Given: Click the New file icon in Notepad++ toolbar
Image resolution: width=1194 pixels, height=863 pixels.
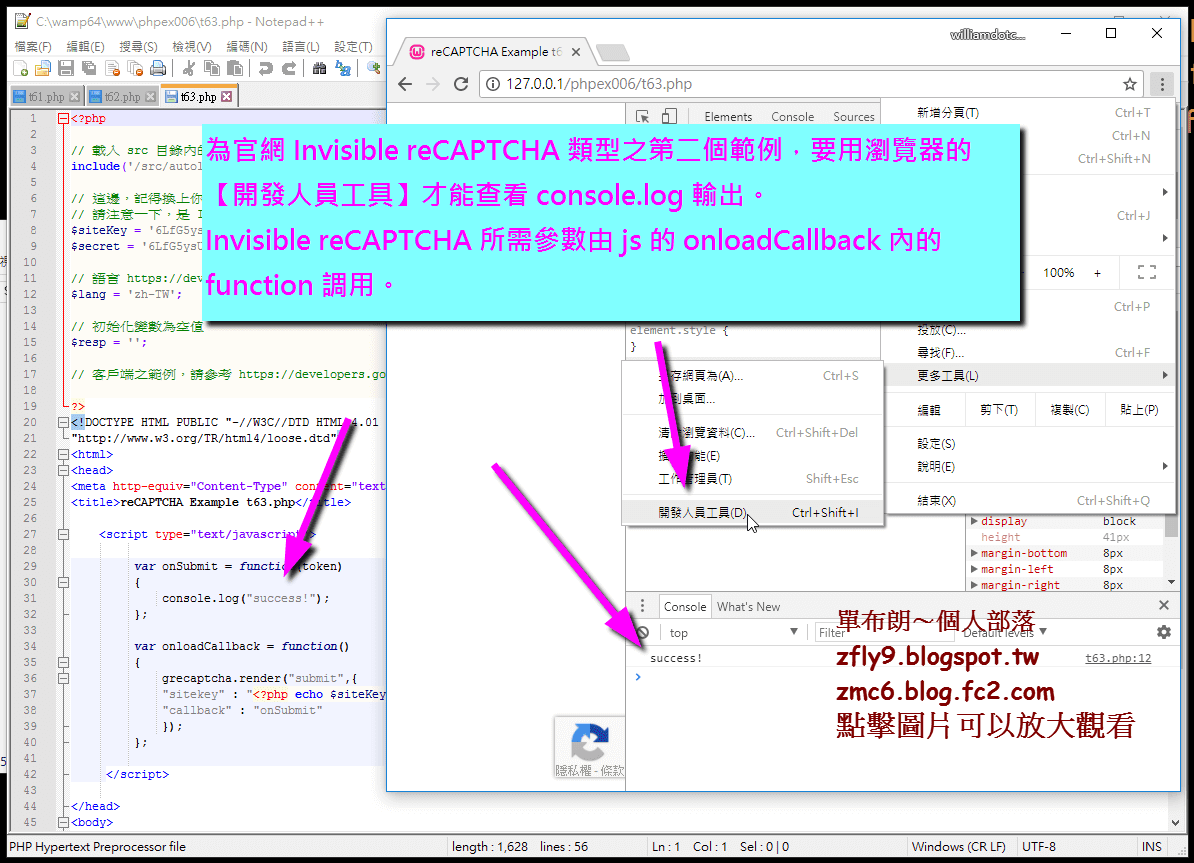Looking at the screenshot, I should click(x=21, y=69).
